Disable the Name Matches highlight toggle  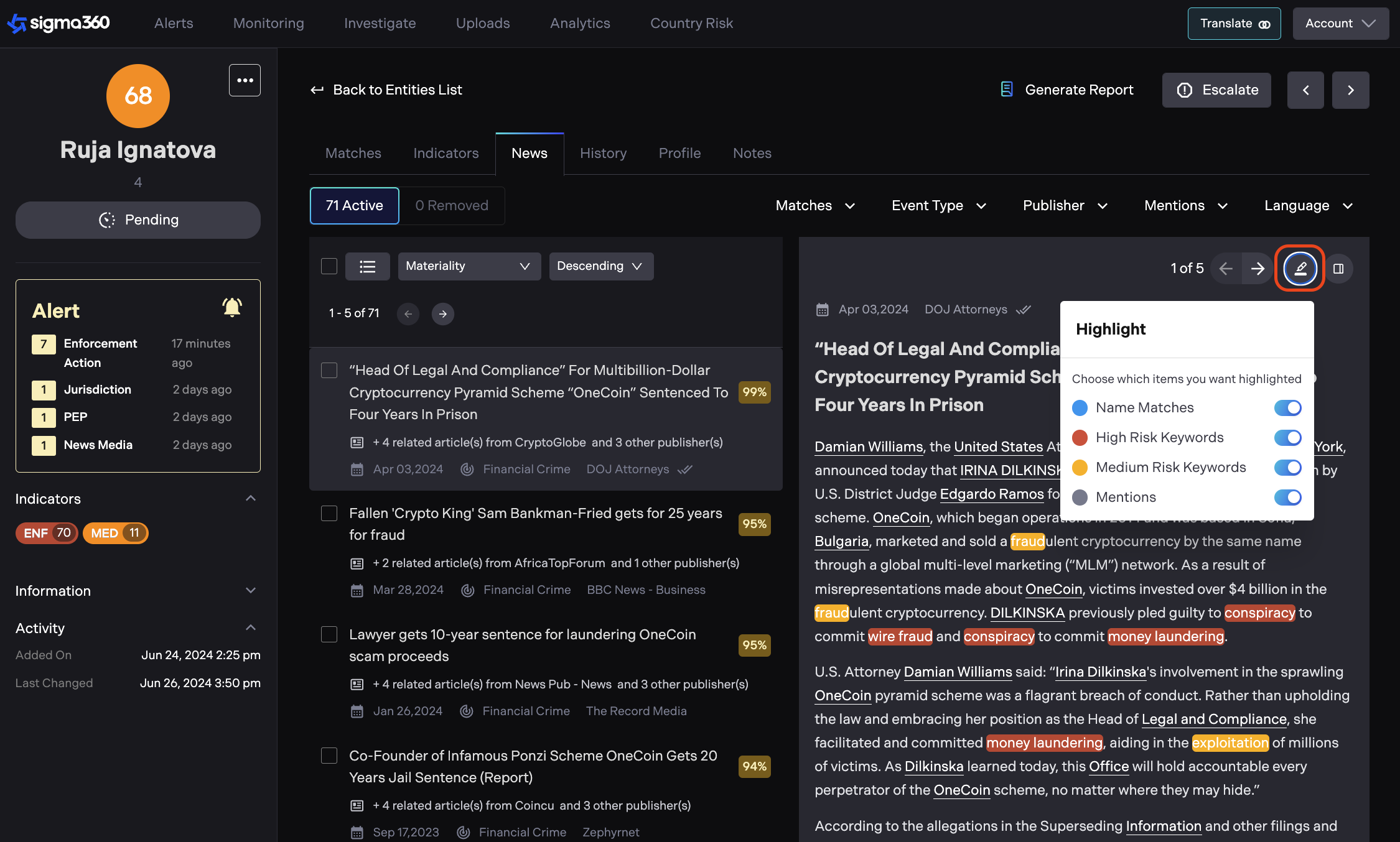click(x=1287, y=408)
